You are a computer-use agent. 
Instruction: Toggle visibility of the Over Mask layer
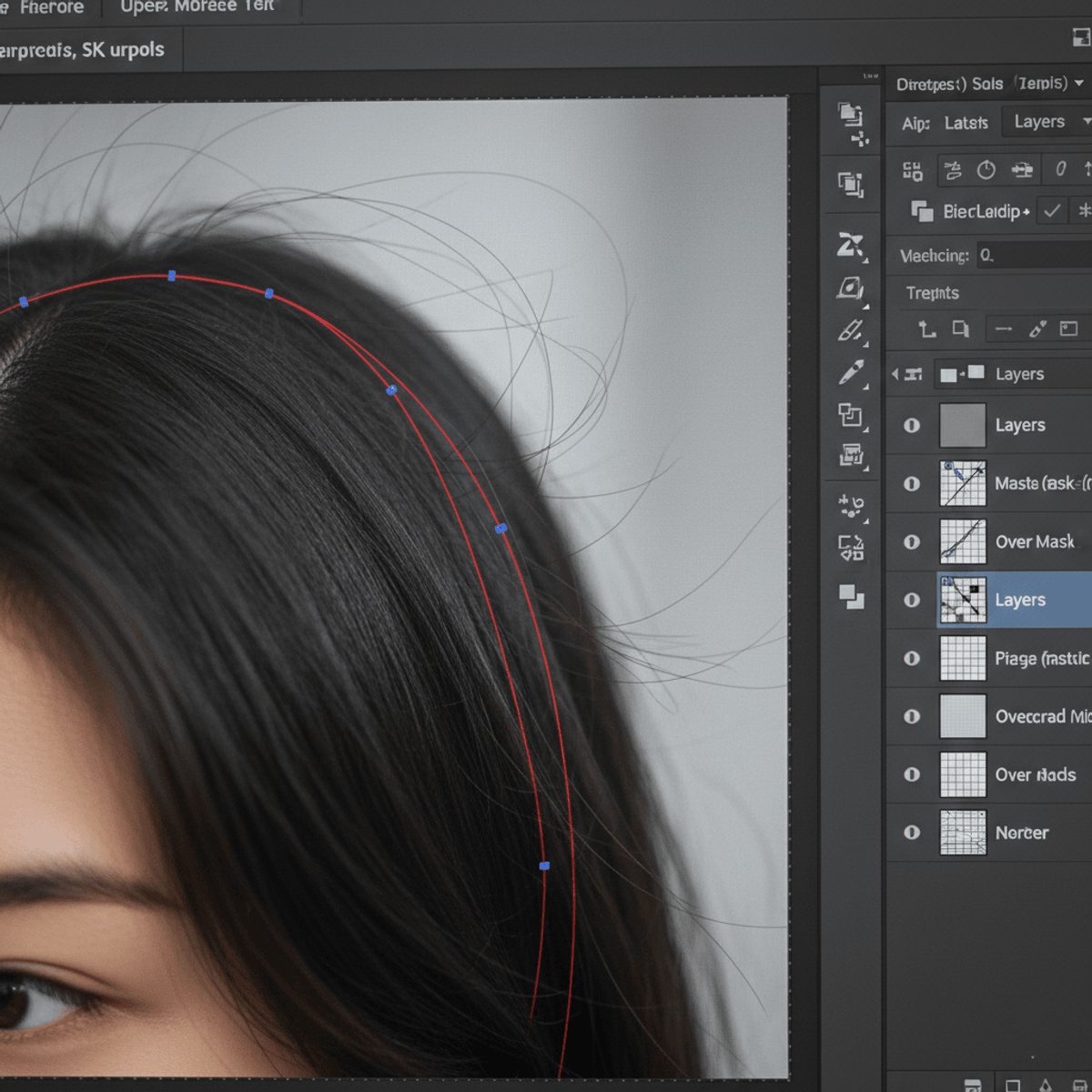click(911, 542)
